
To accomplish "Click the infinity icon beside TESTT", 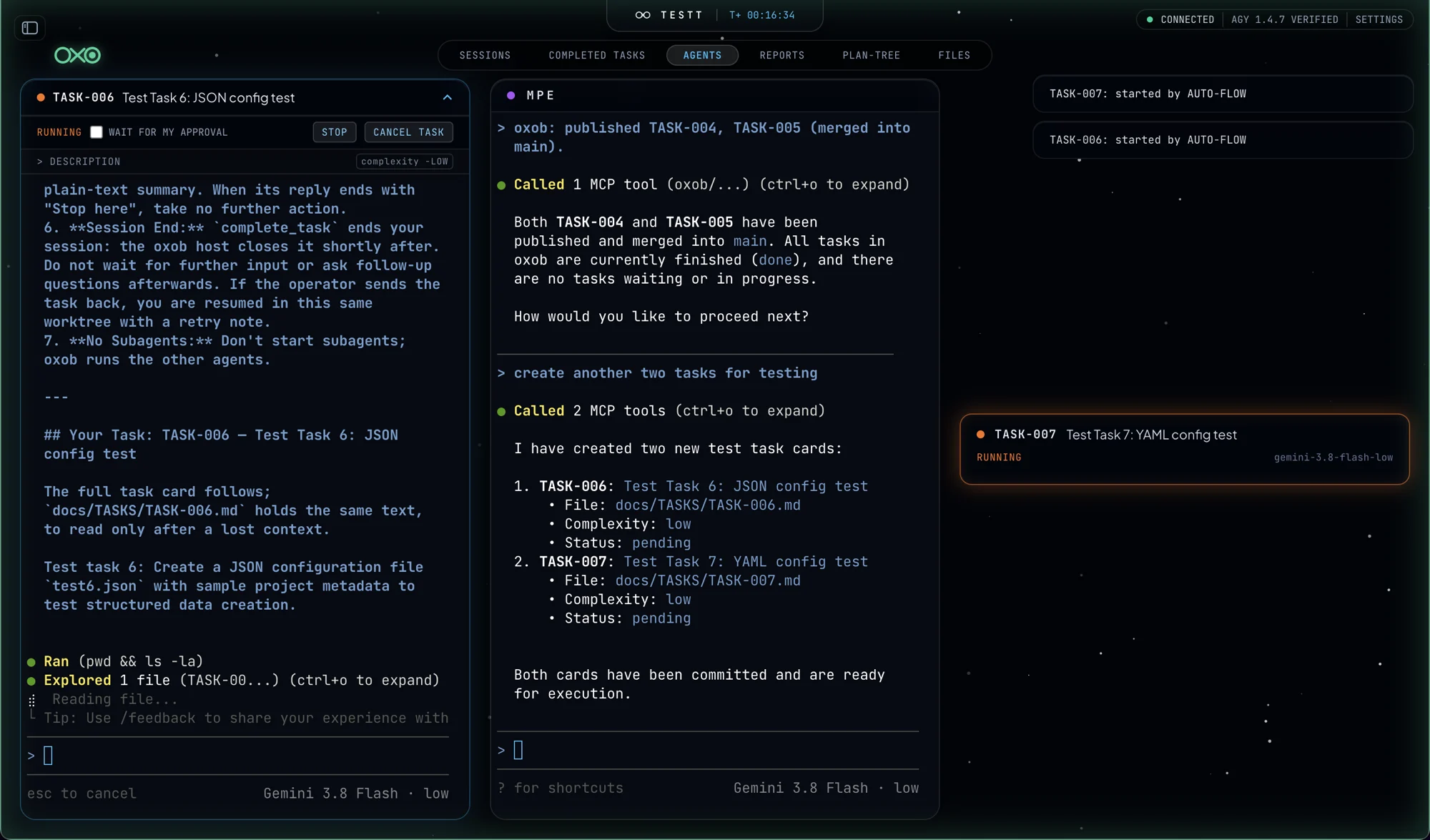I will [643, 15].
